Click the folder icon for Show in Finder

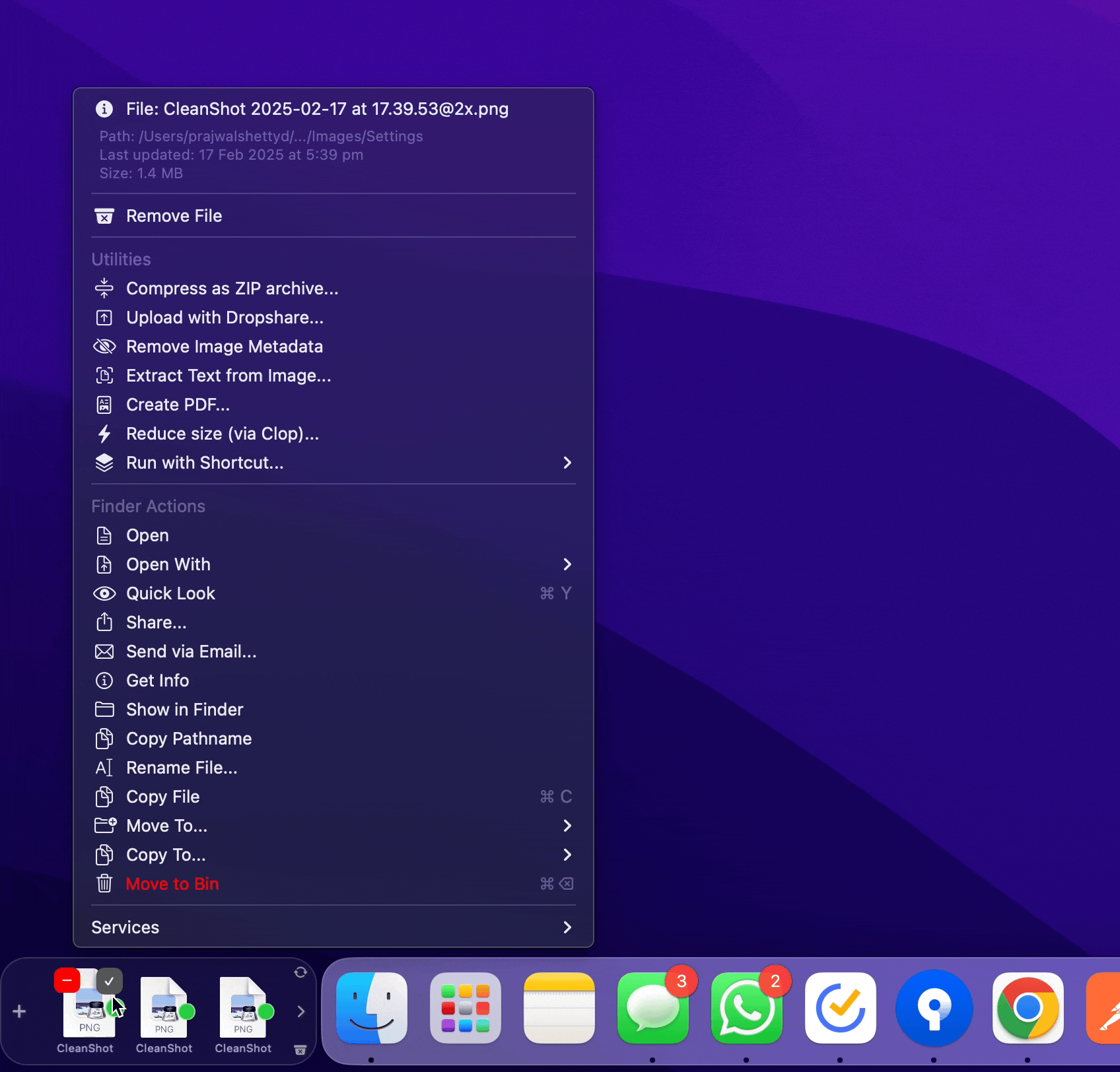104,710
